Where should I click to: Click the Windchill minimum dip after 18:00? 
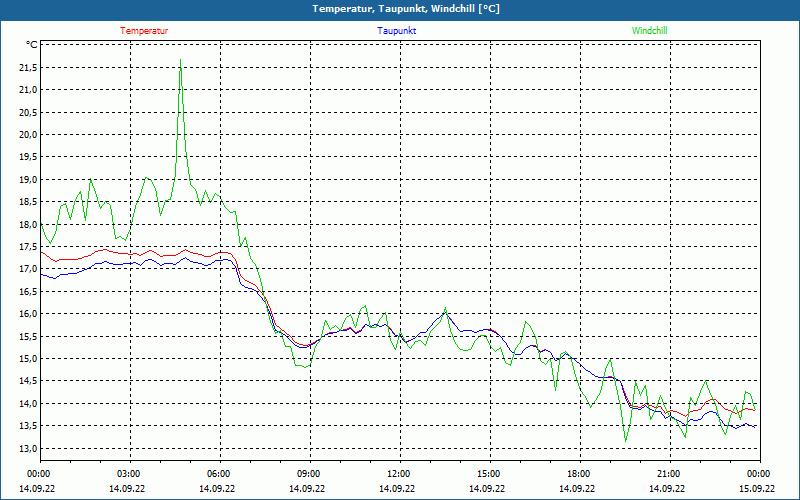click(x=626, y=440)
